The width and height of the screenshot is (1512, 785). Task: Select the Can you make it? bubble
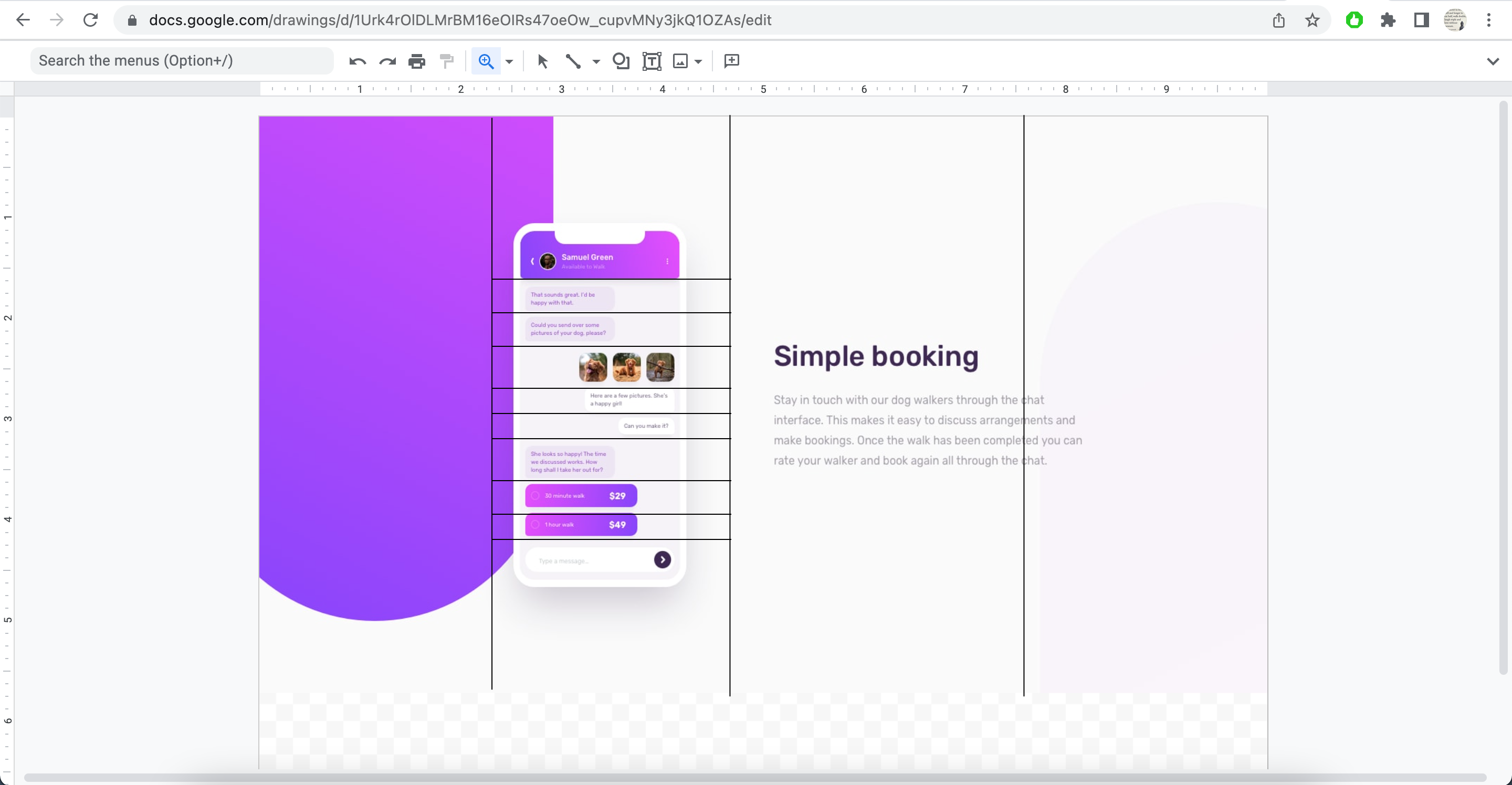[646, 426]
